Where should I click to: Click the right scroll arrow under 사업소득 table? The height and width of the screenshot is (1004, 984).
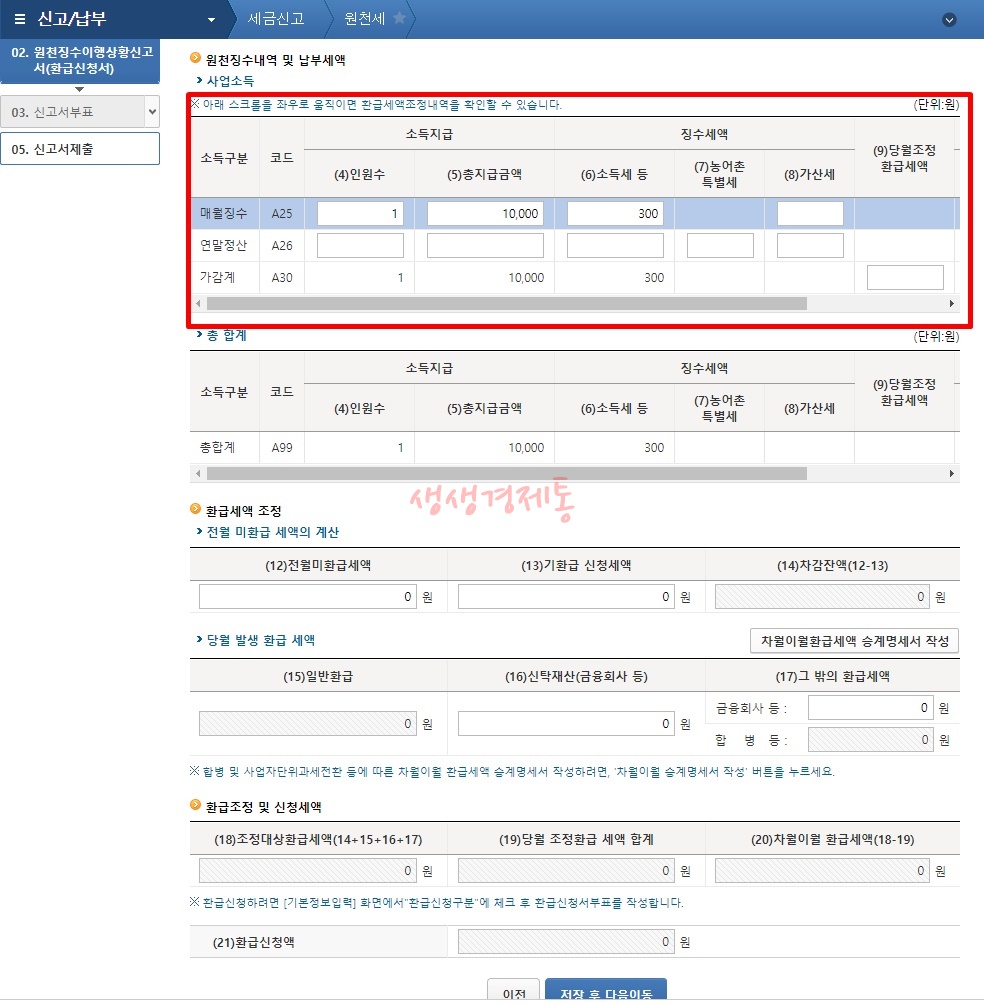click(x=952, y=302)
